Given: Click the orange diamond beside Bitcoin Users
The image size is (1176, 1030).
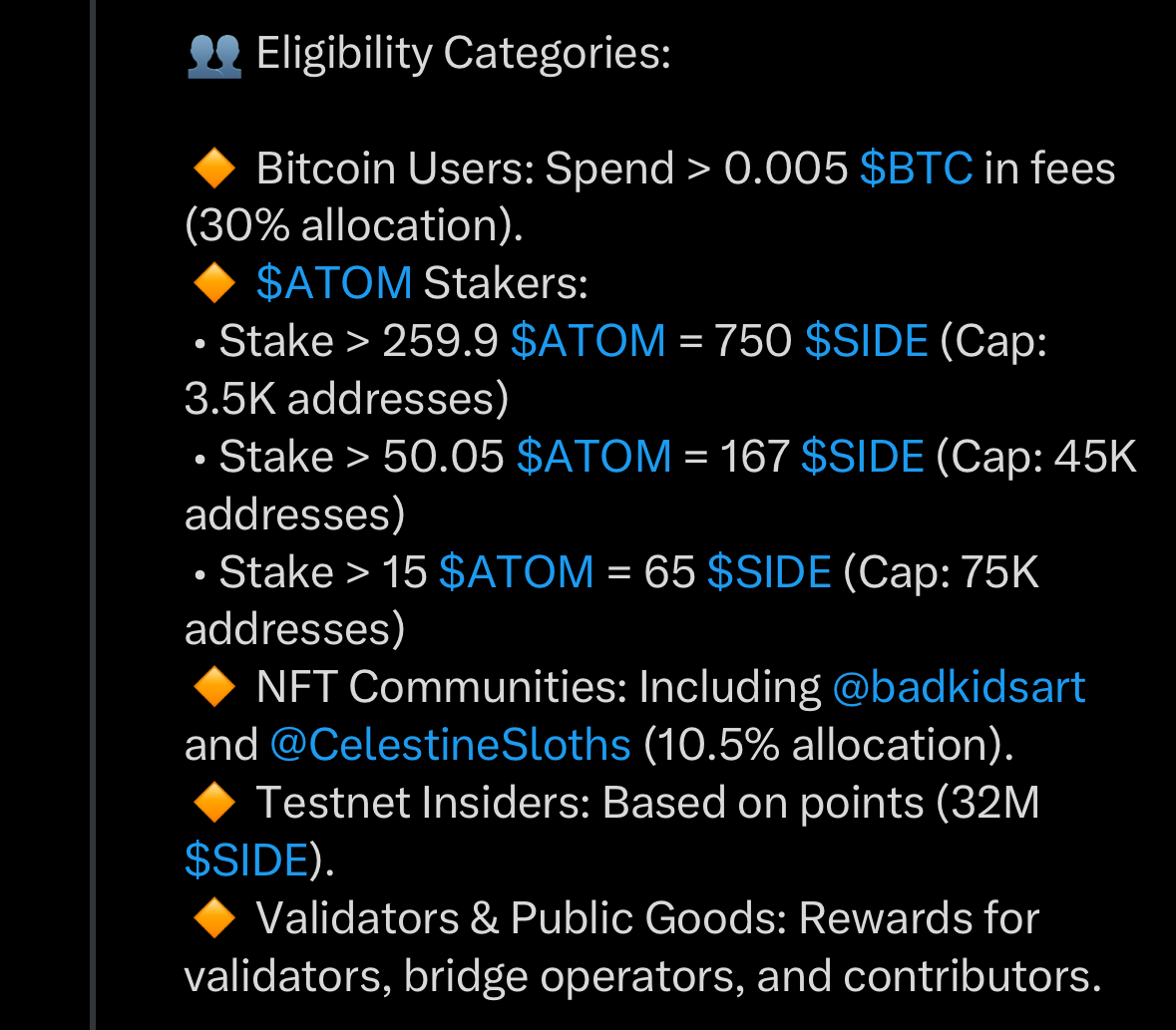Looking at the screenshot, I should (x=213, y=169).
